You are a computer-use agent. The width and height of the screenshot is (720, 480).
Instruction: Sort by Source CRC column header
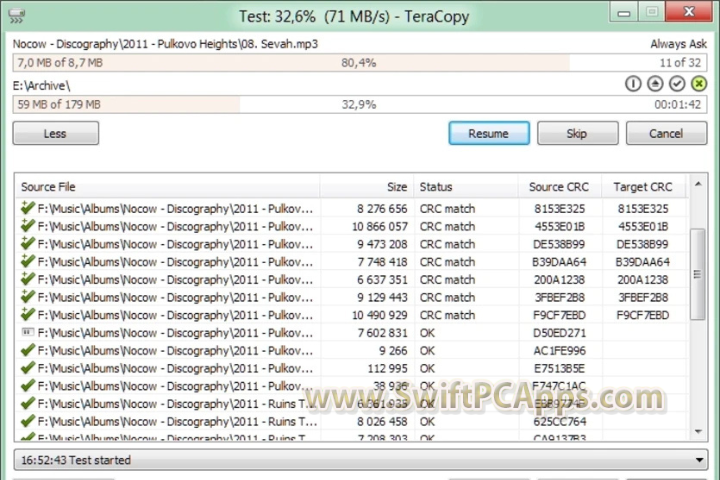click(x=560, y=187)
